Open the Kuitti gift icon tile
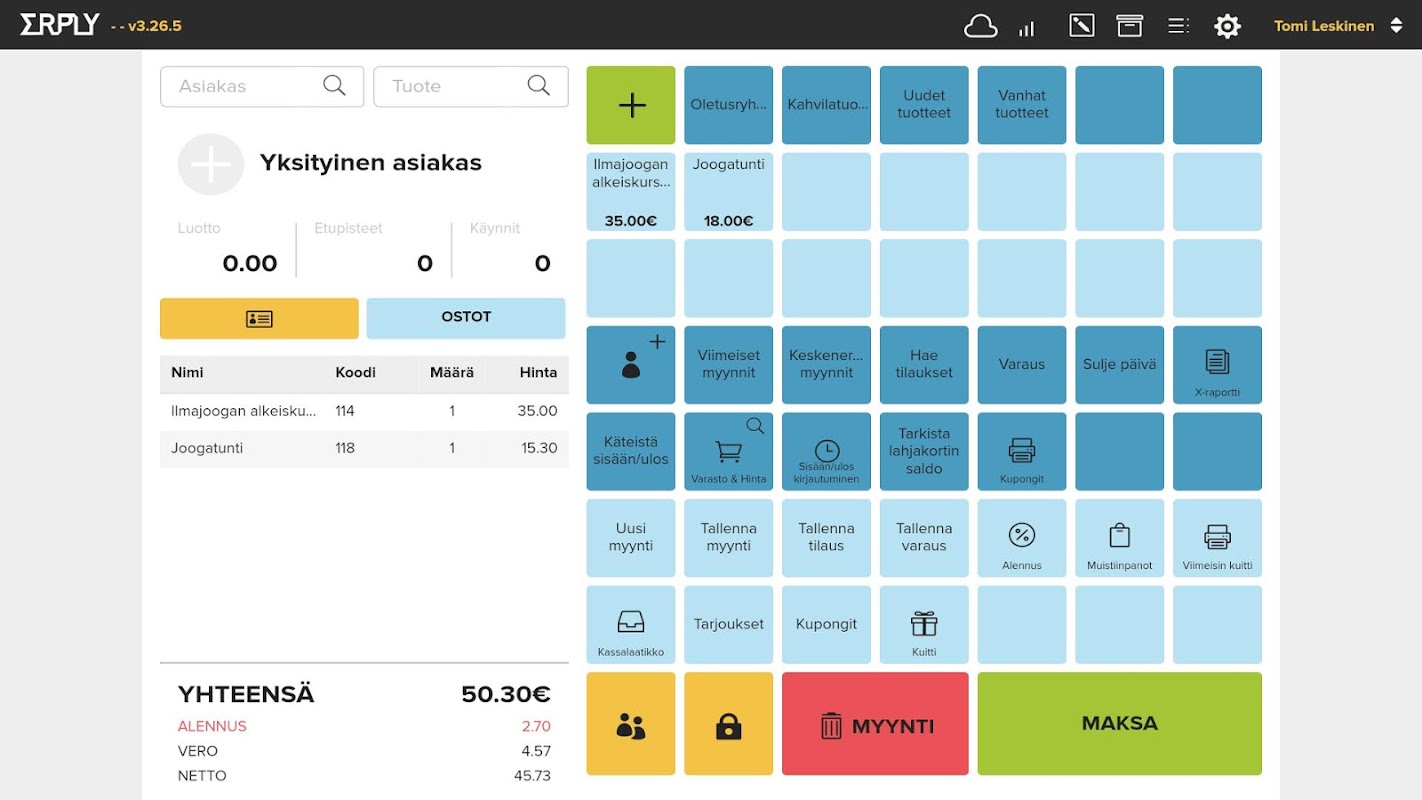 point(924,625)
